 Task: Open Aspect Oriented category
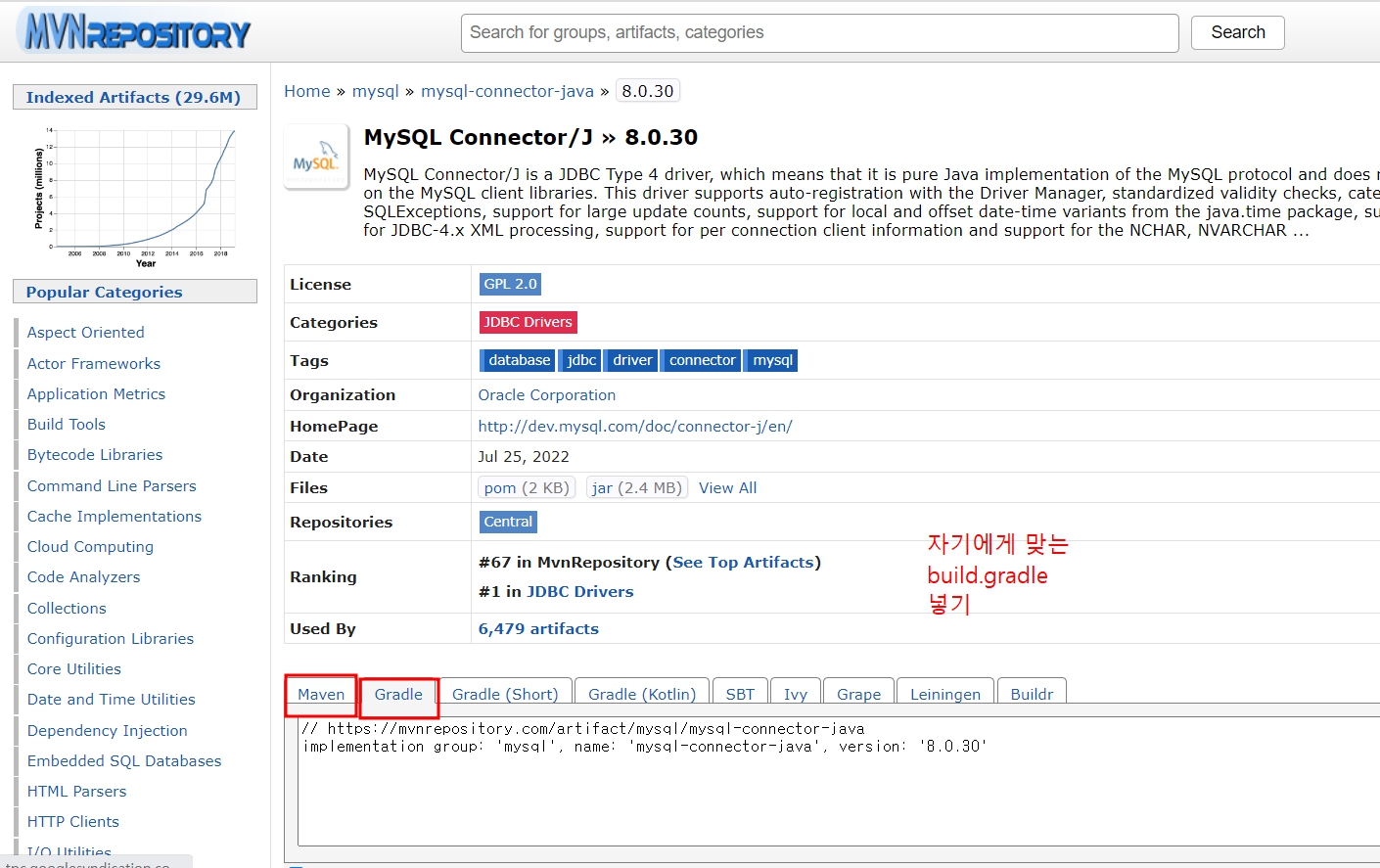click(86, 333)
